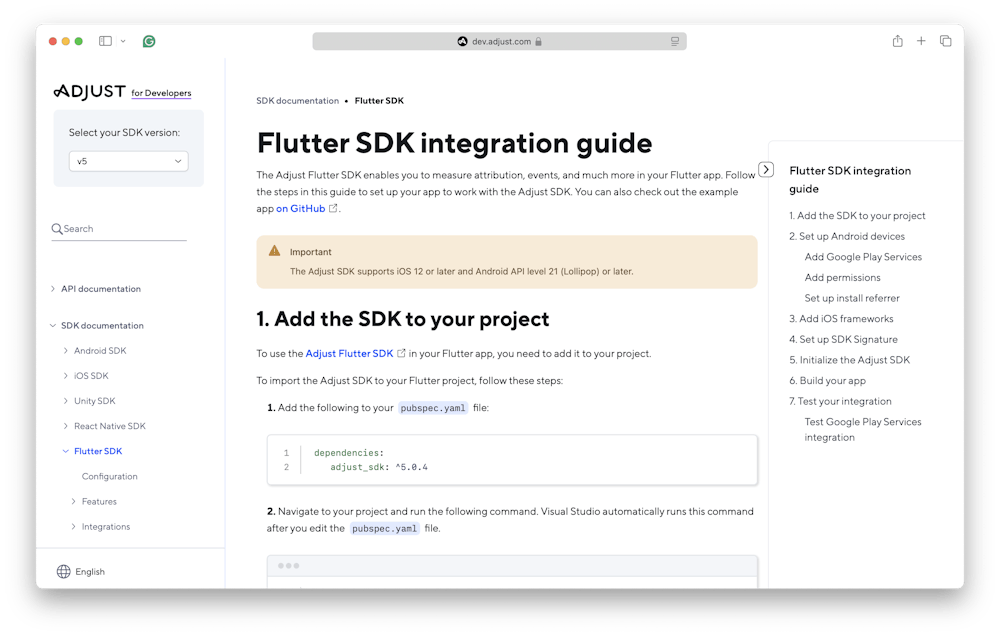Jump to 2. Set up Android devices
Screen dimensions: 1000x636
(x=847, y=236)
